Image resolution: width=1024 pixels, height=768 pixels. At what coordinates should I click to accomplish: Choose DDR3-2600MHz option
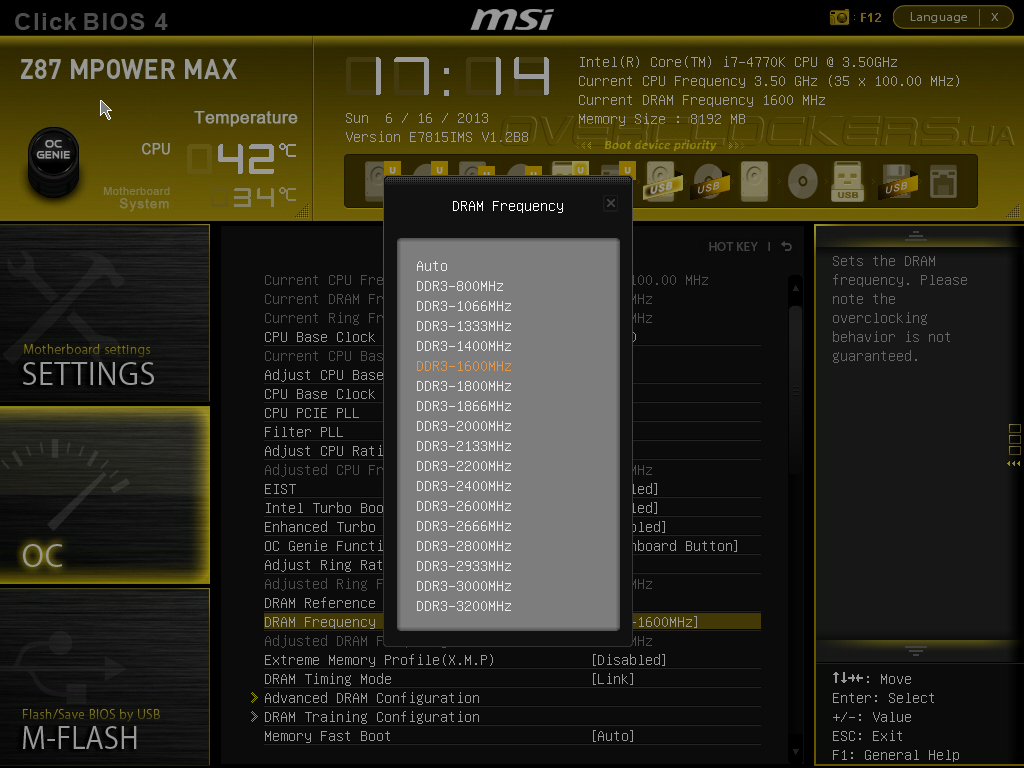pyautogui.click(x=464, y=506)
